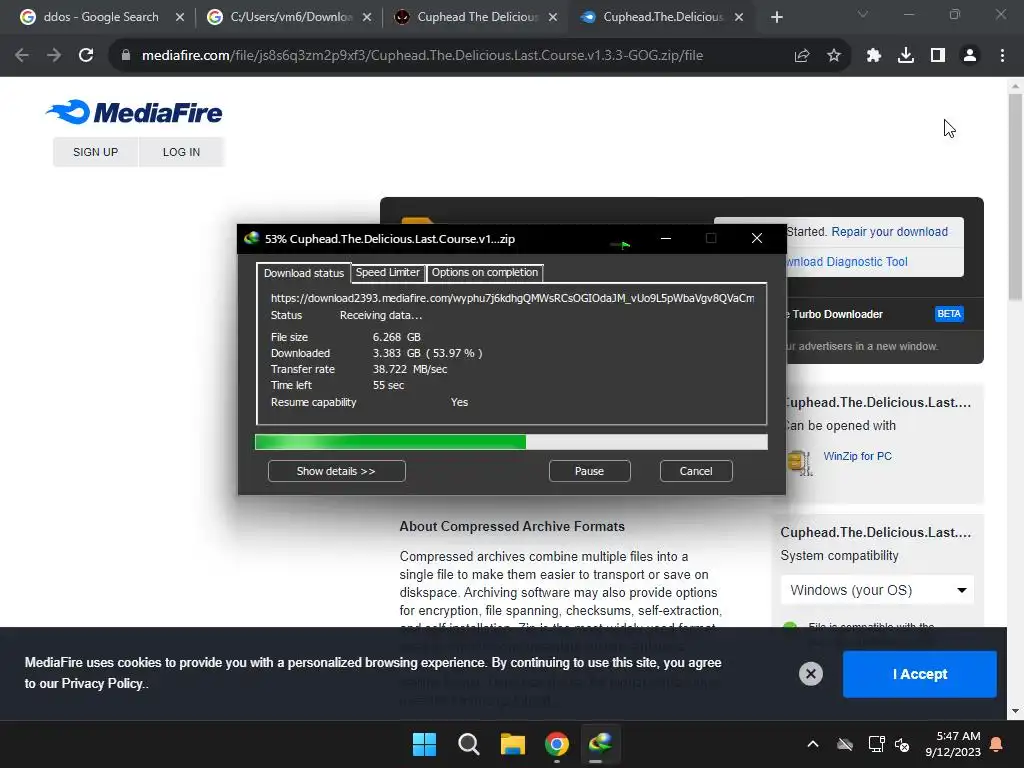This screenshot has width=1024, height=768.
Task: Pause the Cuphead download
Action: [589, 471]
